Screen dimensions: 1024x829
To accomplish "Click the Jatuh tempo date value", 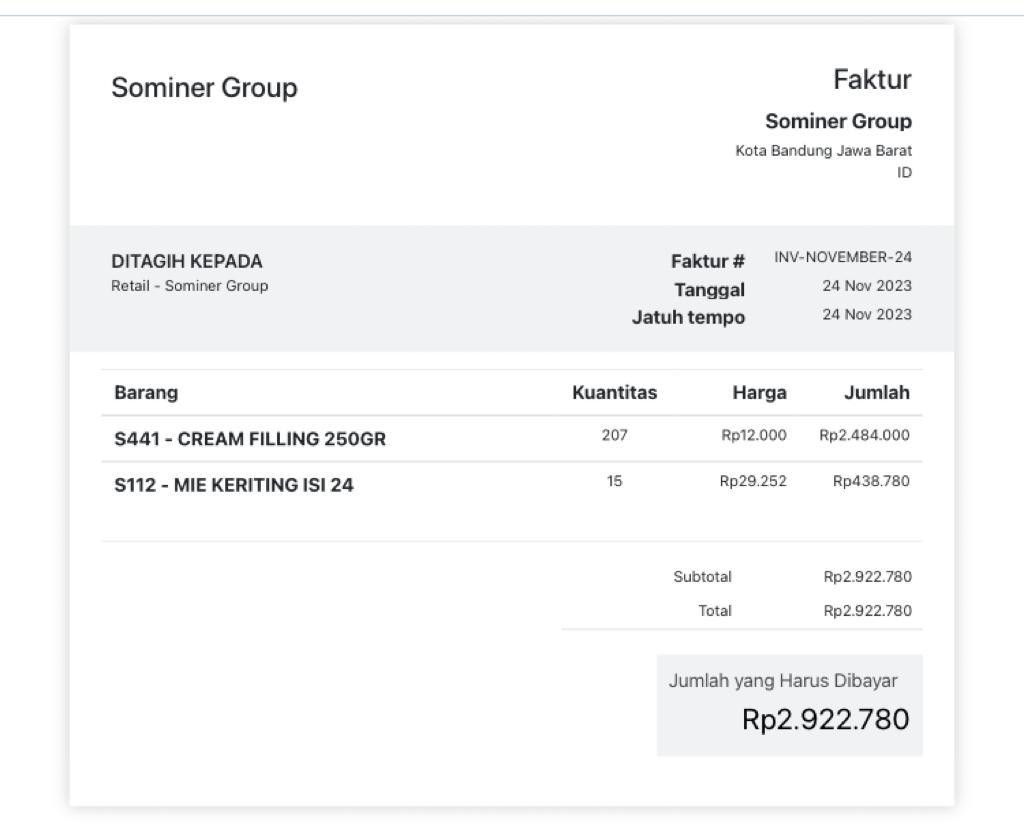I will point(867,315).
